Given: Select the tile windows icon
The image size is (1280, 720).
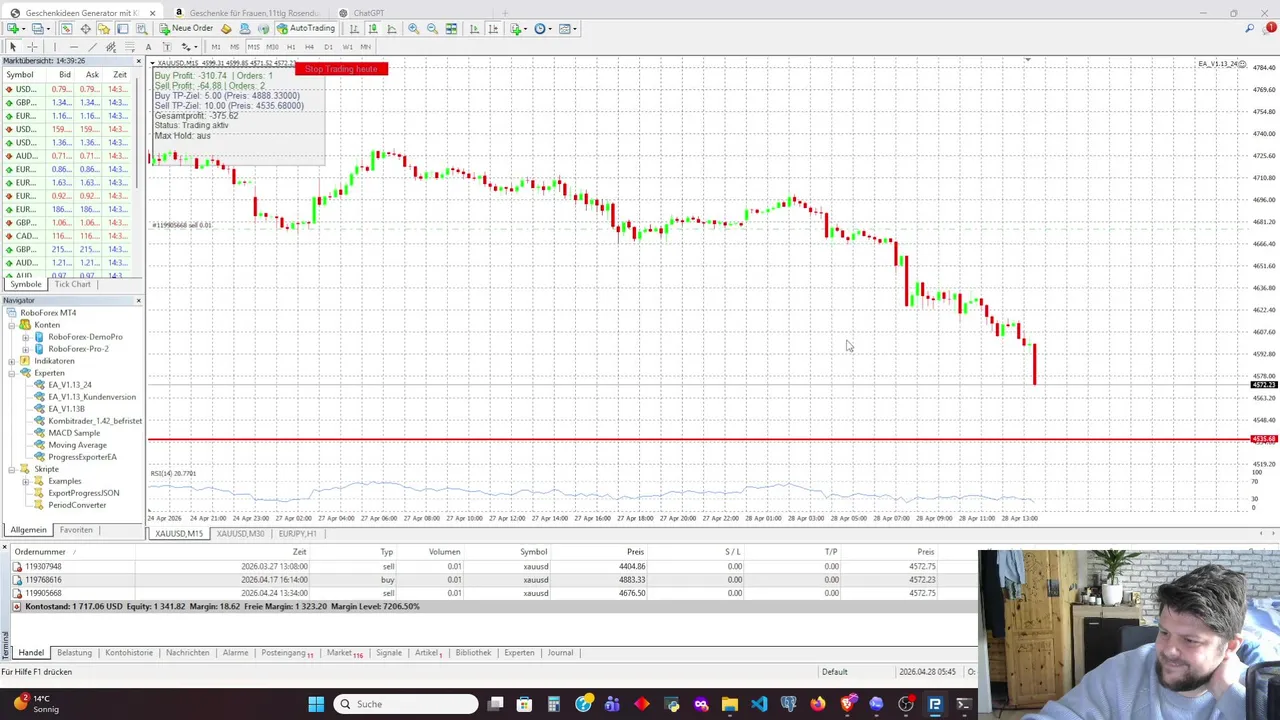Looking at the screenshot, I should click(x=451, y=28).
